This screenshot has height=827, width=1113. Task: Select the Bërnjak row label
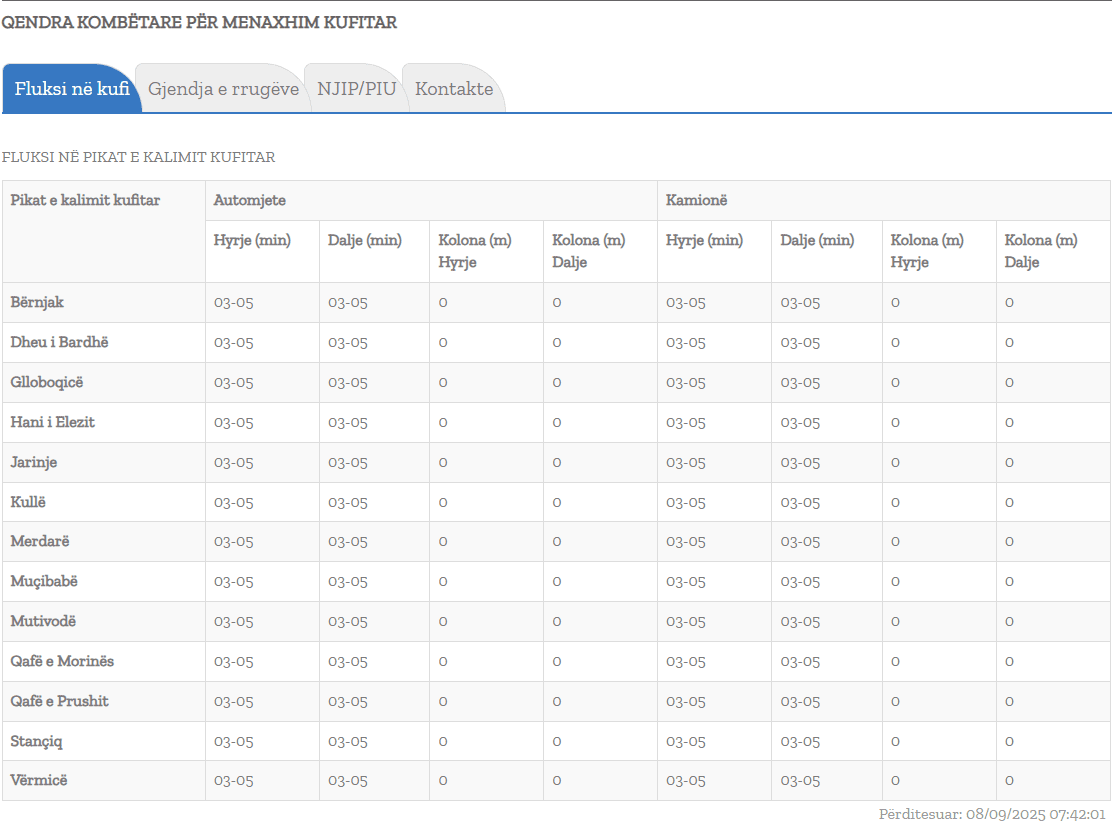coord(37,302)
